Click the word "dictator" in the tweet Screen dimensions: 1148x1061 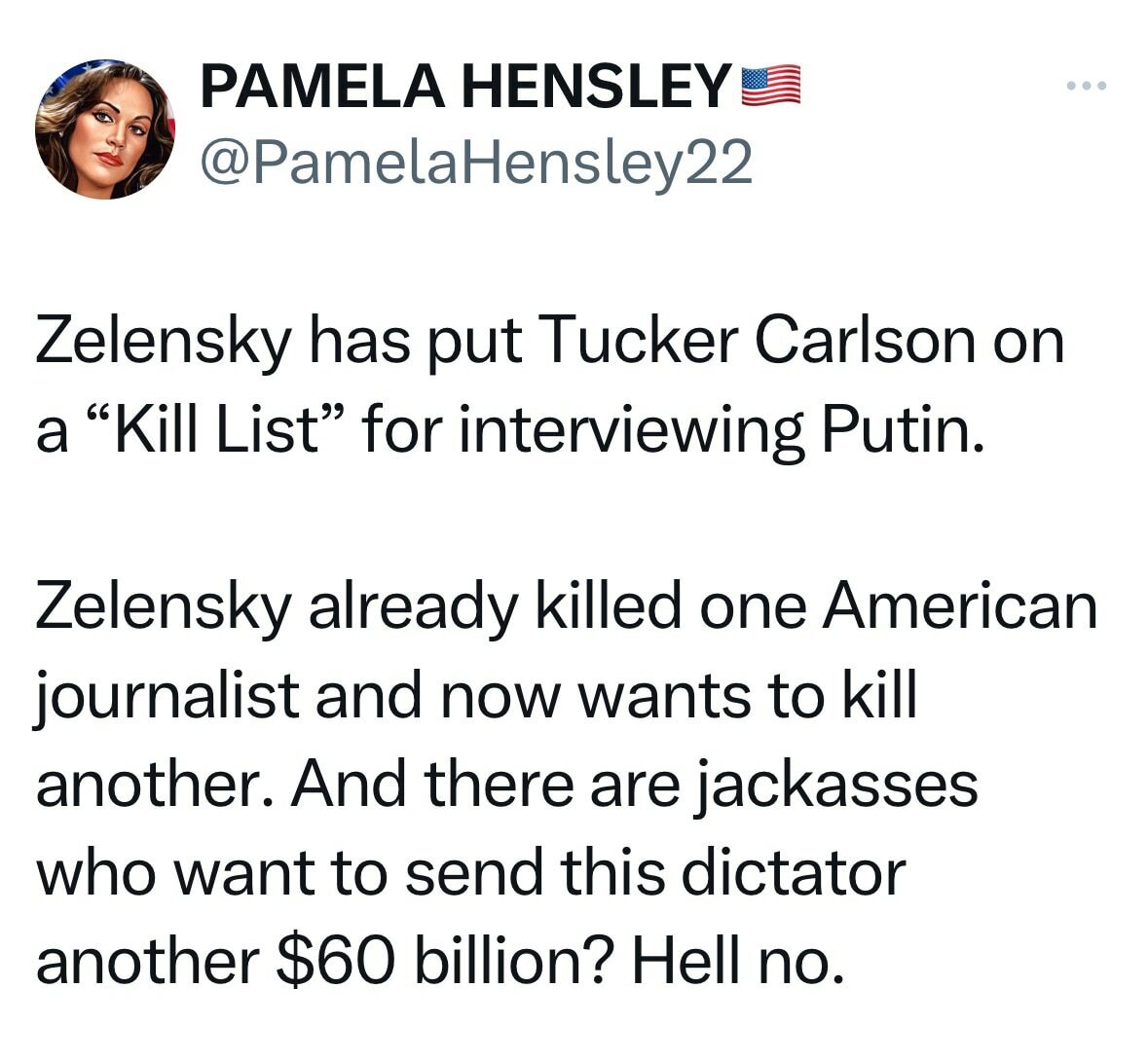(x=792, y=872)
